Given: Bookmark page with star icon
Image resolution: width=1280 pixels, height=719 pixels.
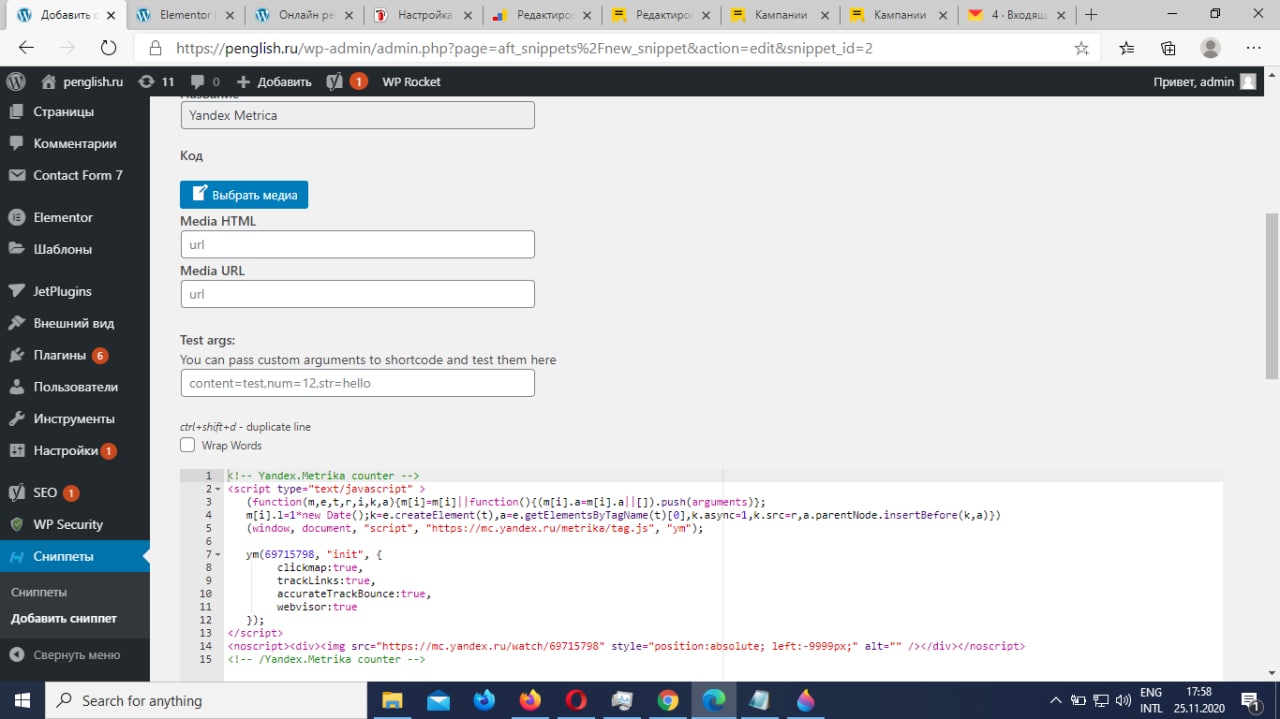Looking at the screenshot, I should pos(1081,48).
